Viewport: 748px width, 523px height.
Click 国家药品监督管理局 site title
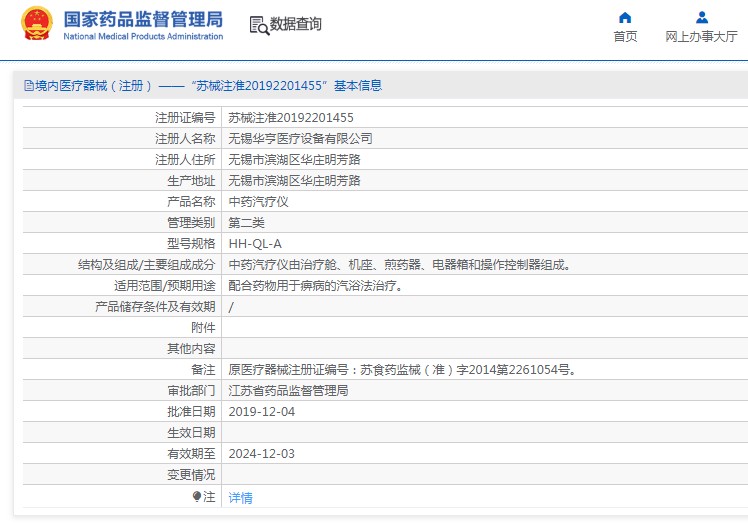[x=143, y=20]
